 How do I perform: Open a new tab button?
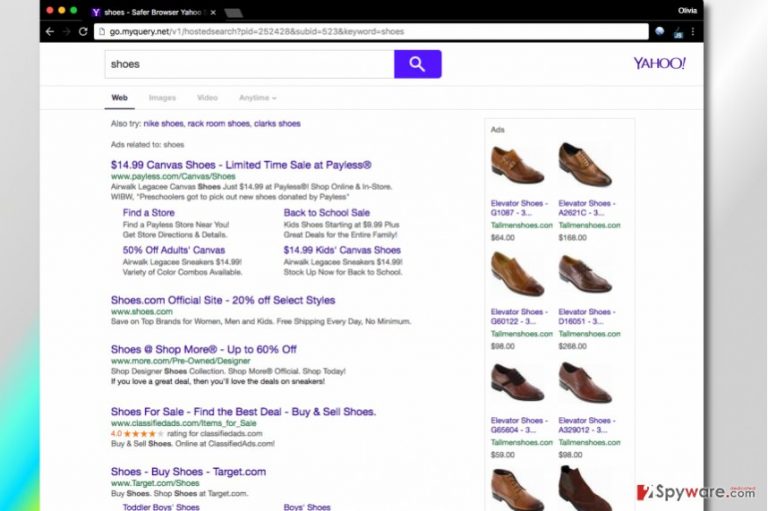pos(234,13)
